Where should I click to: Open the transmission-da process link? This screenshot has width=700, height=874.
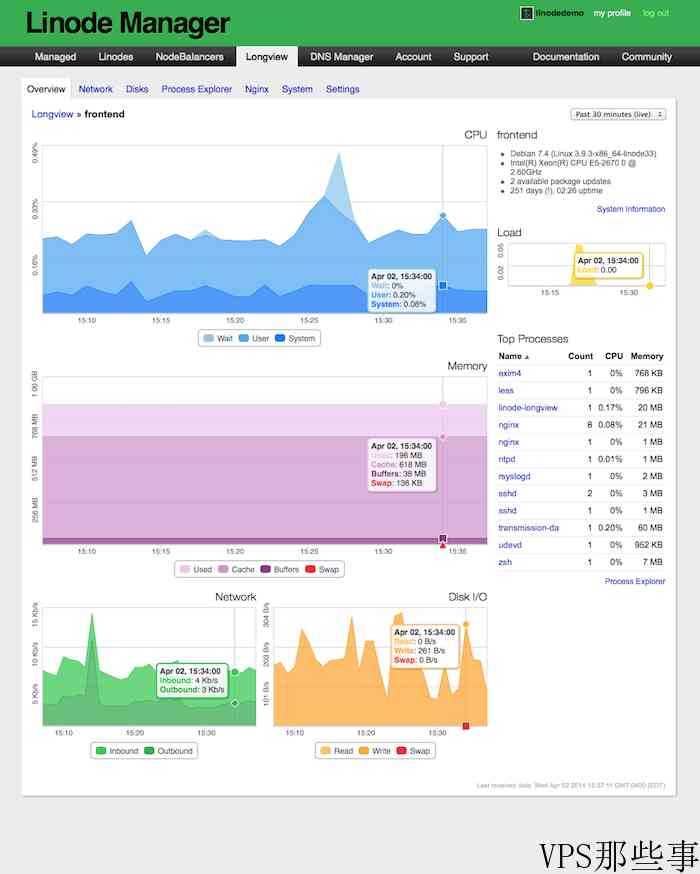point(528,528)
